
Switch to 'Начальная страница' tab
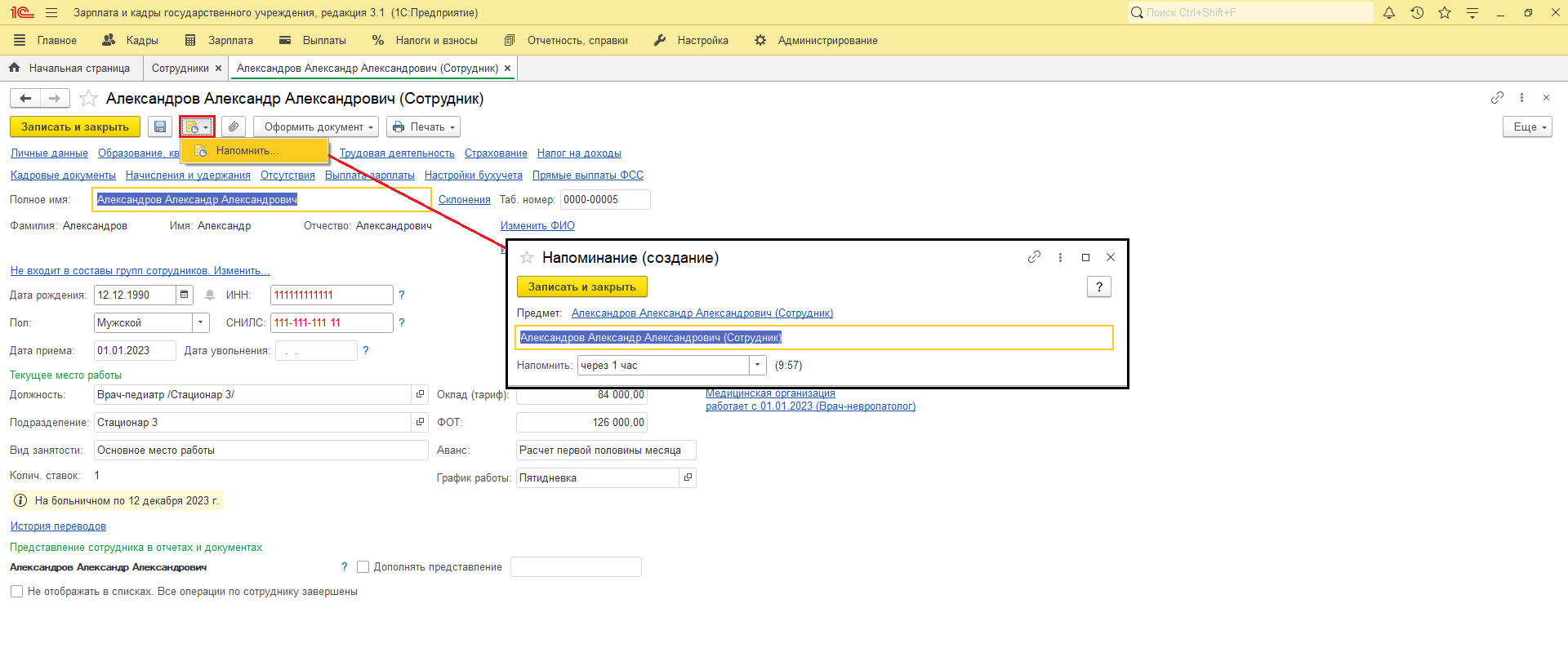(71, 69)
